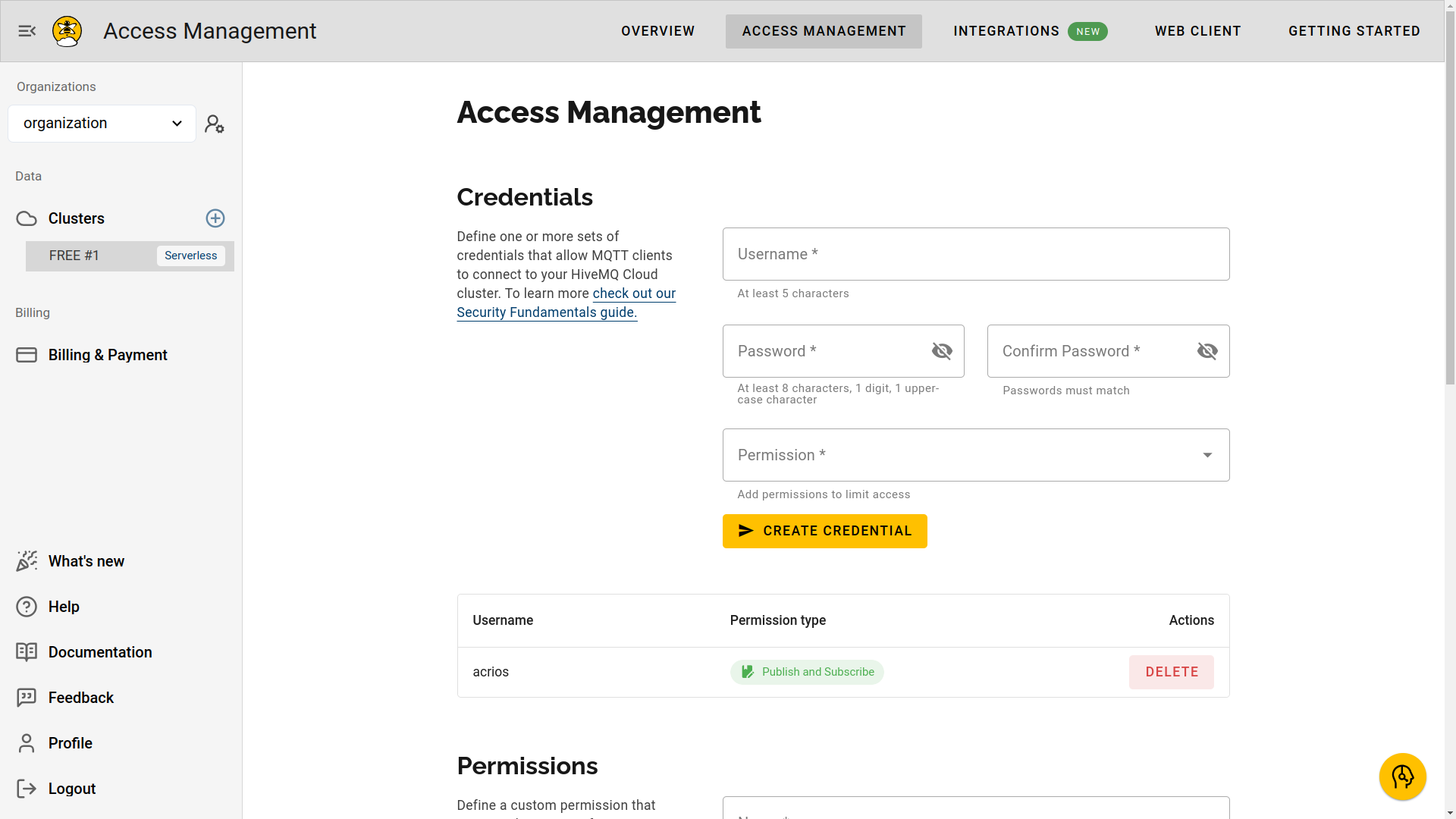The width and height of the screenshot is (1456, 819).
Task: Open organization user settings icon
Action: pos(215,124)
